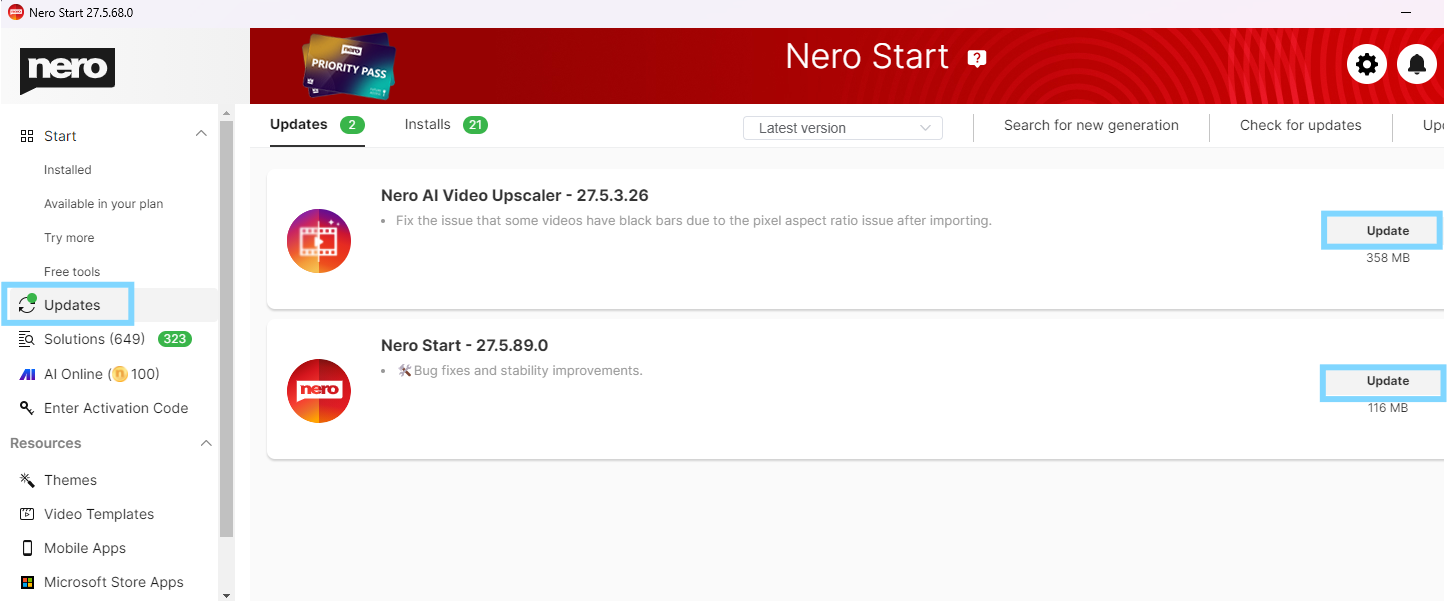This screenshot has height=601, width=1447.
Task: Click the 323 badge on Solutions
Action: 175,339
